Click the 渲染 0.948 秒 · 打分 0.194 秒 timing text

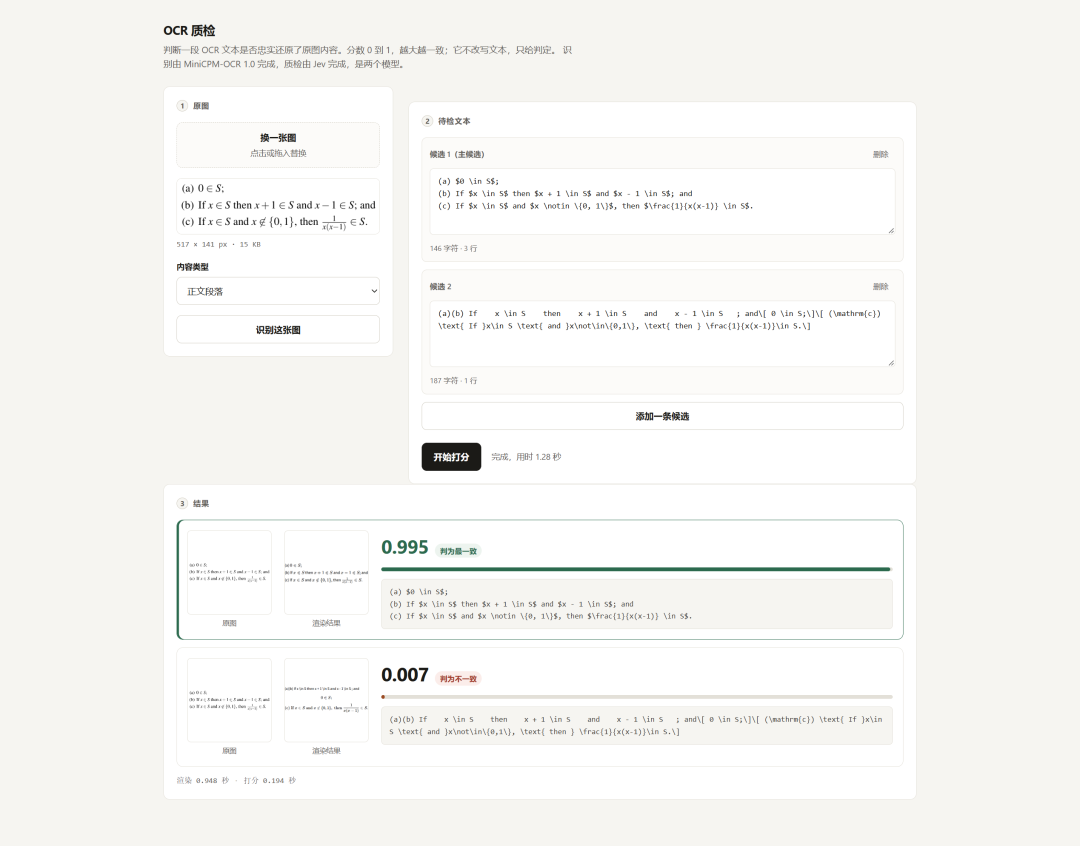click(x=236, y=781)
